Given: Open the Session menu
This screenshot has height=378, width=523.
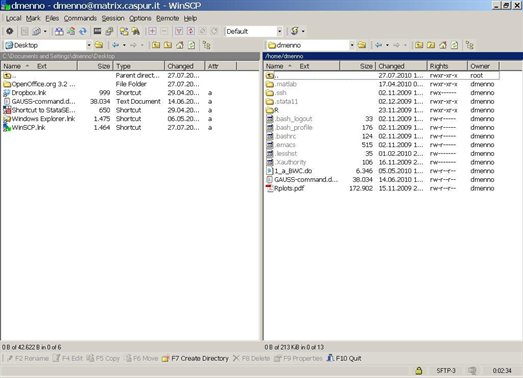Looking at the screenshot, I should pos(113,18).
